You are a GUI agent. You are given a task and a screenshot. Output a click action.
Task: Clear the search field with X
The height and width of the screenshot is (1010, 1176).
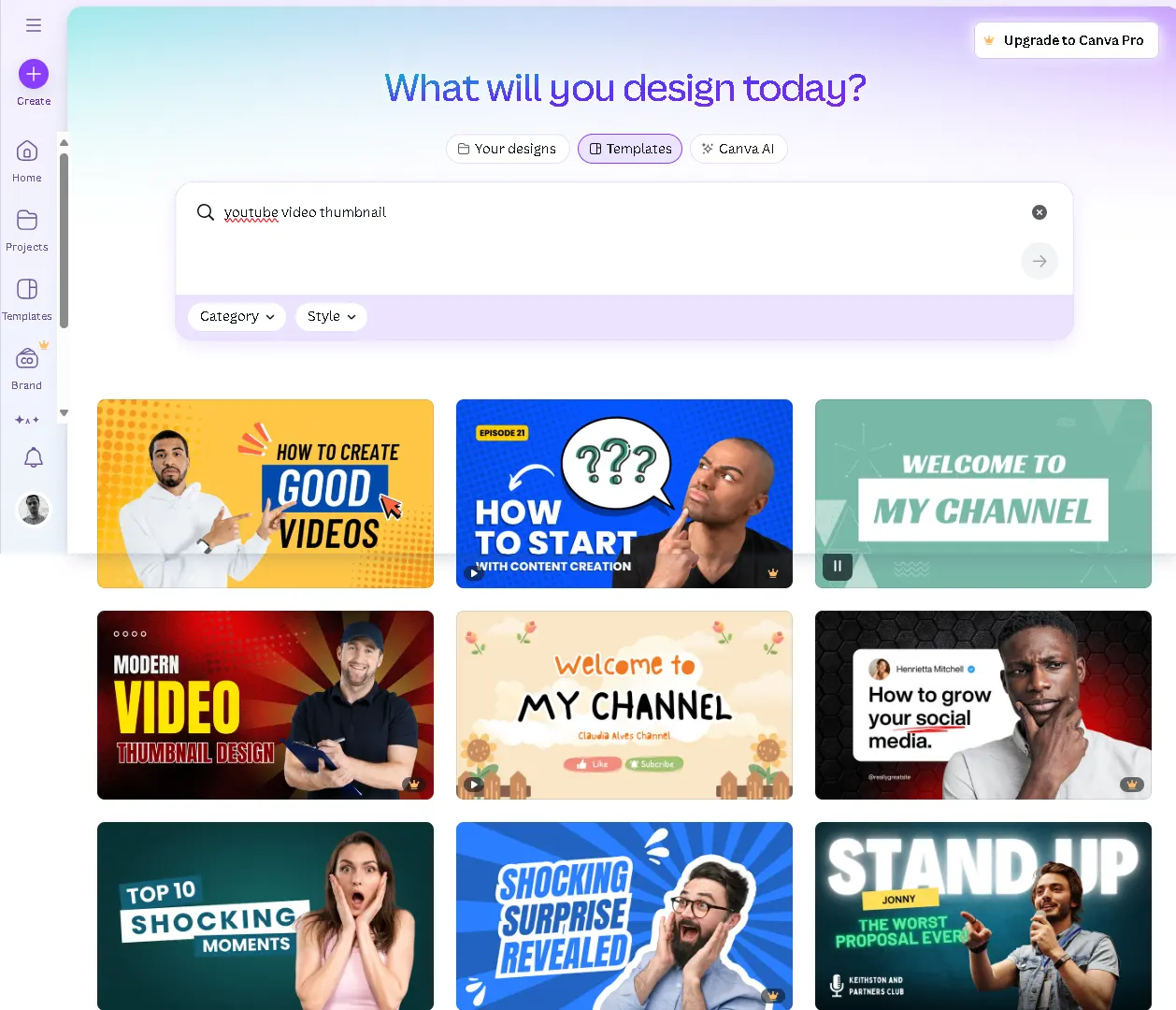click(x=1040, y=212)
